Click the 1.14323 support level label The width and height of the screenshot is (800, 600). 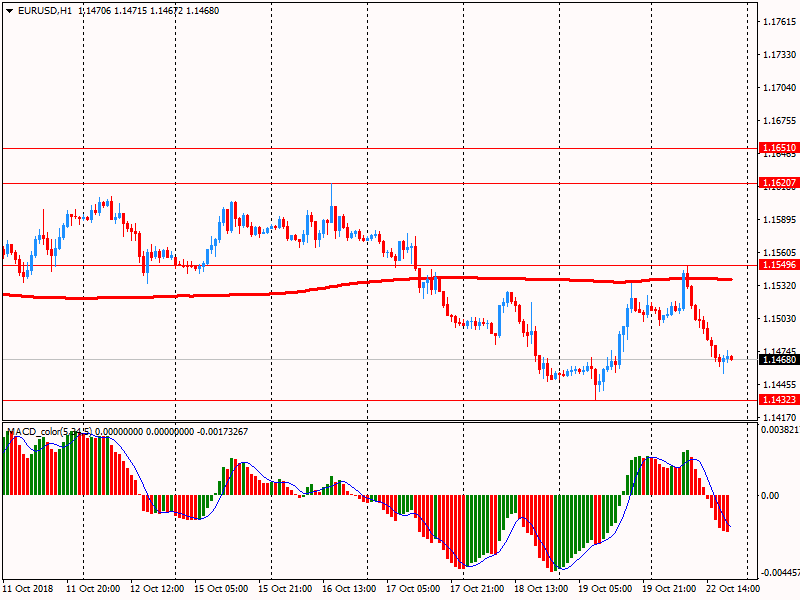pos(778,400)
